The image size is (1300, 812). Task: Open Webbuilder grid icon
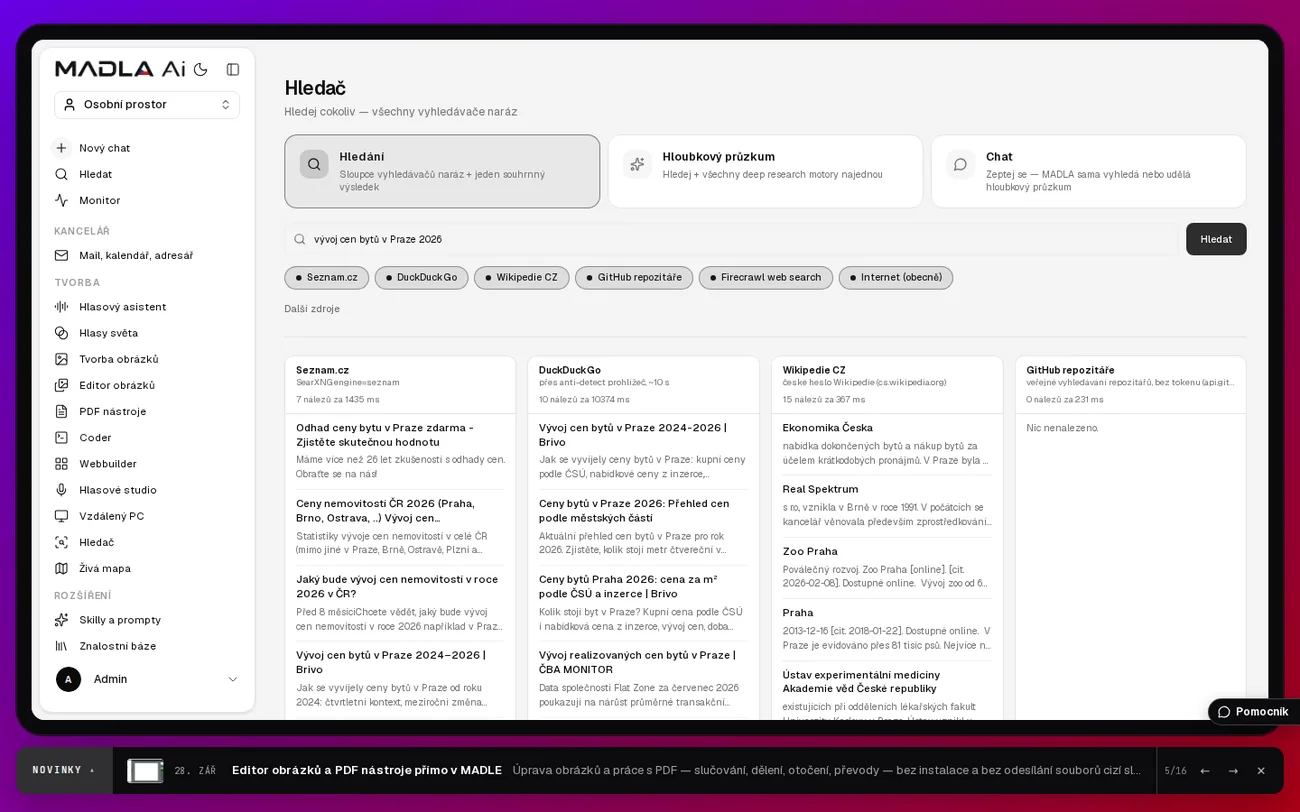pos(61,464)
